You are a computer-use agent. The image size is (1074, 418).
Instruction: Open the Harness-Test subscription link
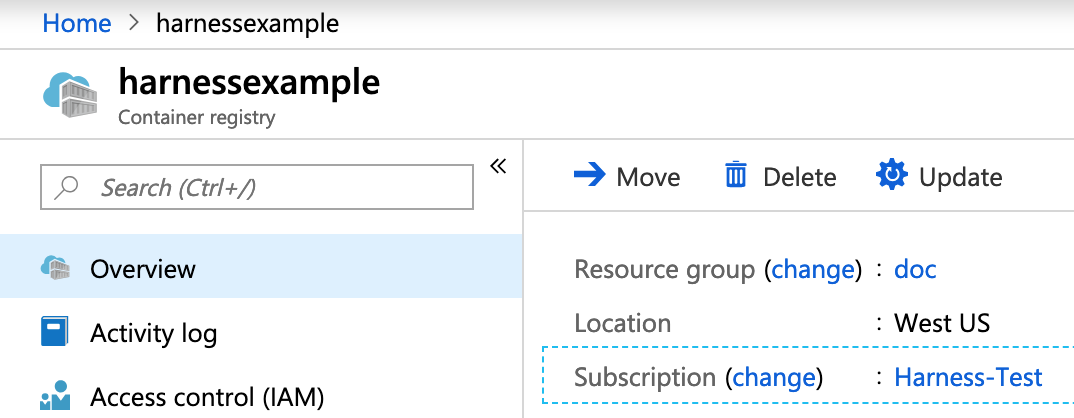point(969,378)
